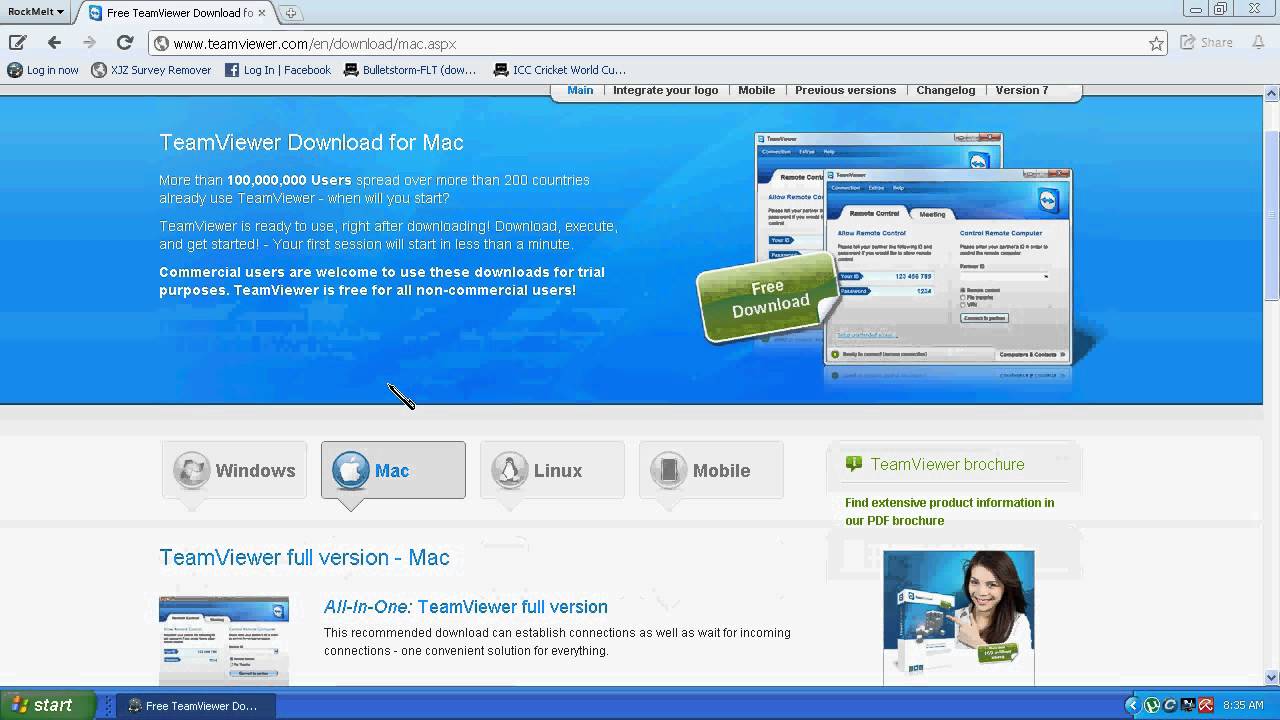This screenshot has height=720, width=1280.
Task: Click the 'TeamViewer full version - Mac' heading
Action: tap(304, 557)
